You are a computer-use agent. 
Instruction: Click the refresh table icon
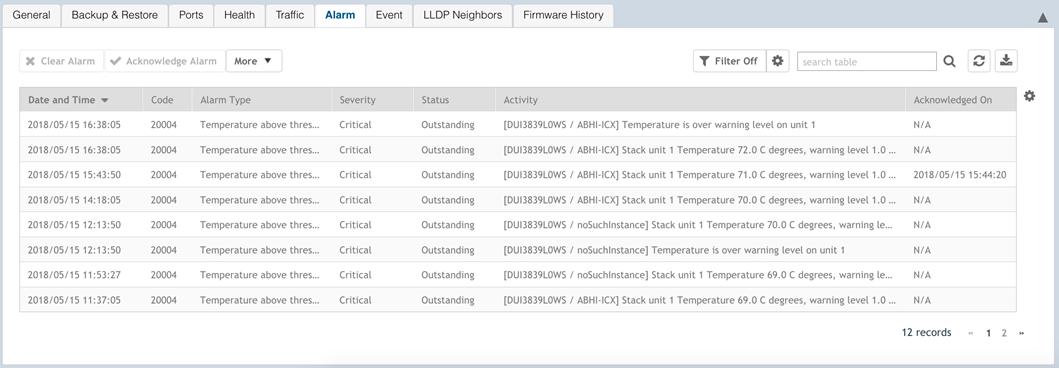tap(979, 61)
